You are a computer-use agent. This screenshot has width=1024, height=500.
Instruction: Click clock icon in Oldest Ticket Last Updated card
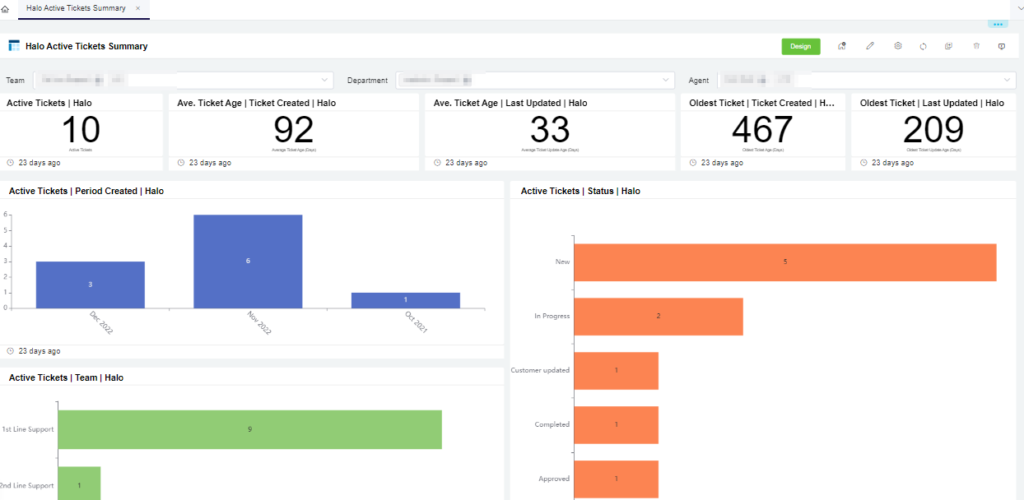pos(864,163)
